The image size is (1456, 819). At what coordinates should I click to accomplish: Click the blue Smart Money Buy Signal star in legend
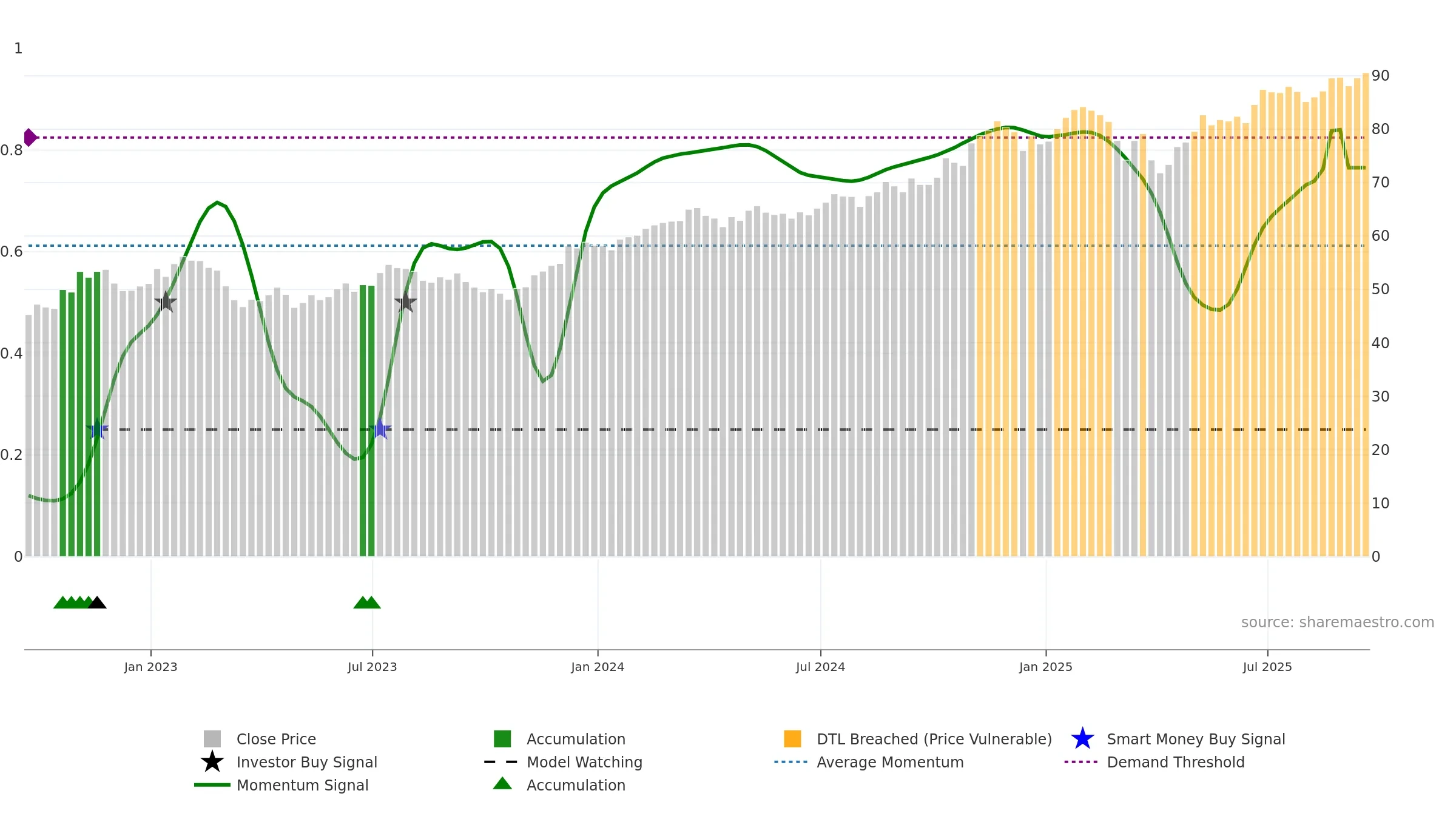[x=1082, y=739]
